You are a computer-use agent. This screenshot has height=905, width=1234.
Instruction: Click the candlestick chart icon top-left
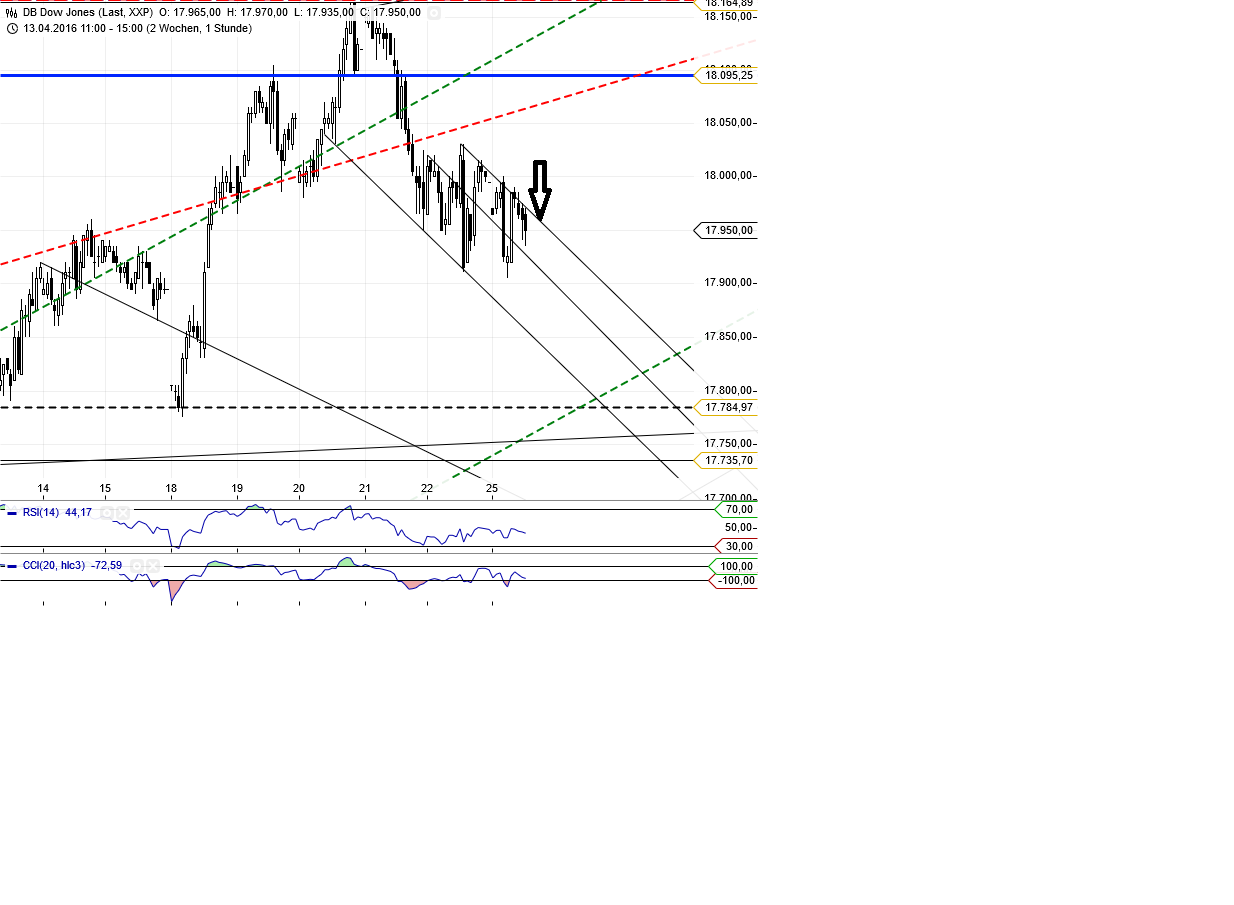pyautogui.click(x=11, y=12)
